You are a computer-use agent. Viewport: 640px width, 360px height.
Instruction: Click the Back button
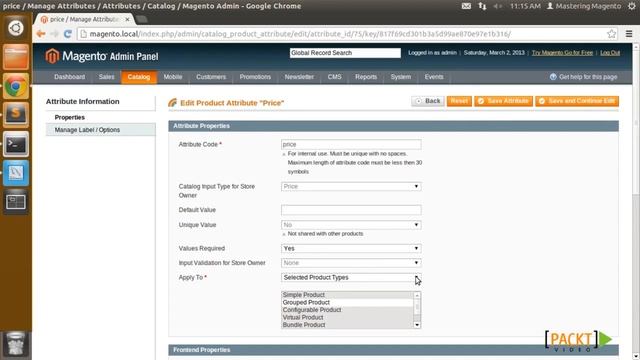[428, 101]
